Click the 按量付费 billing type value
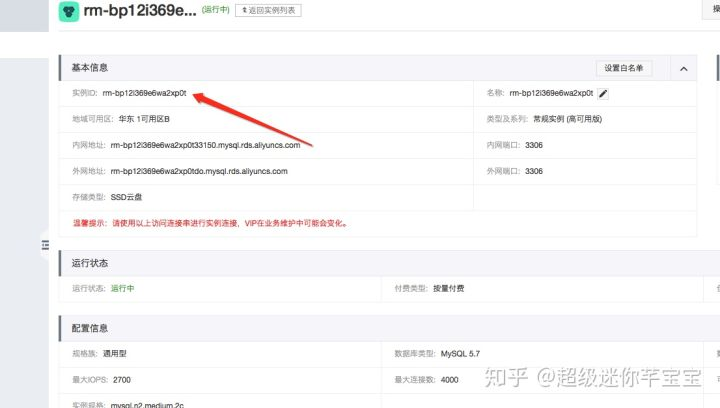720x408 pixels. (x=449, y=289)
